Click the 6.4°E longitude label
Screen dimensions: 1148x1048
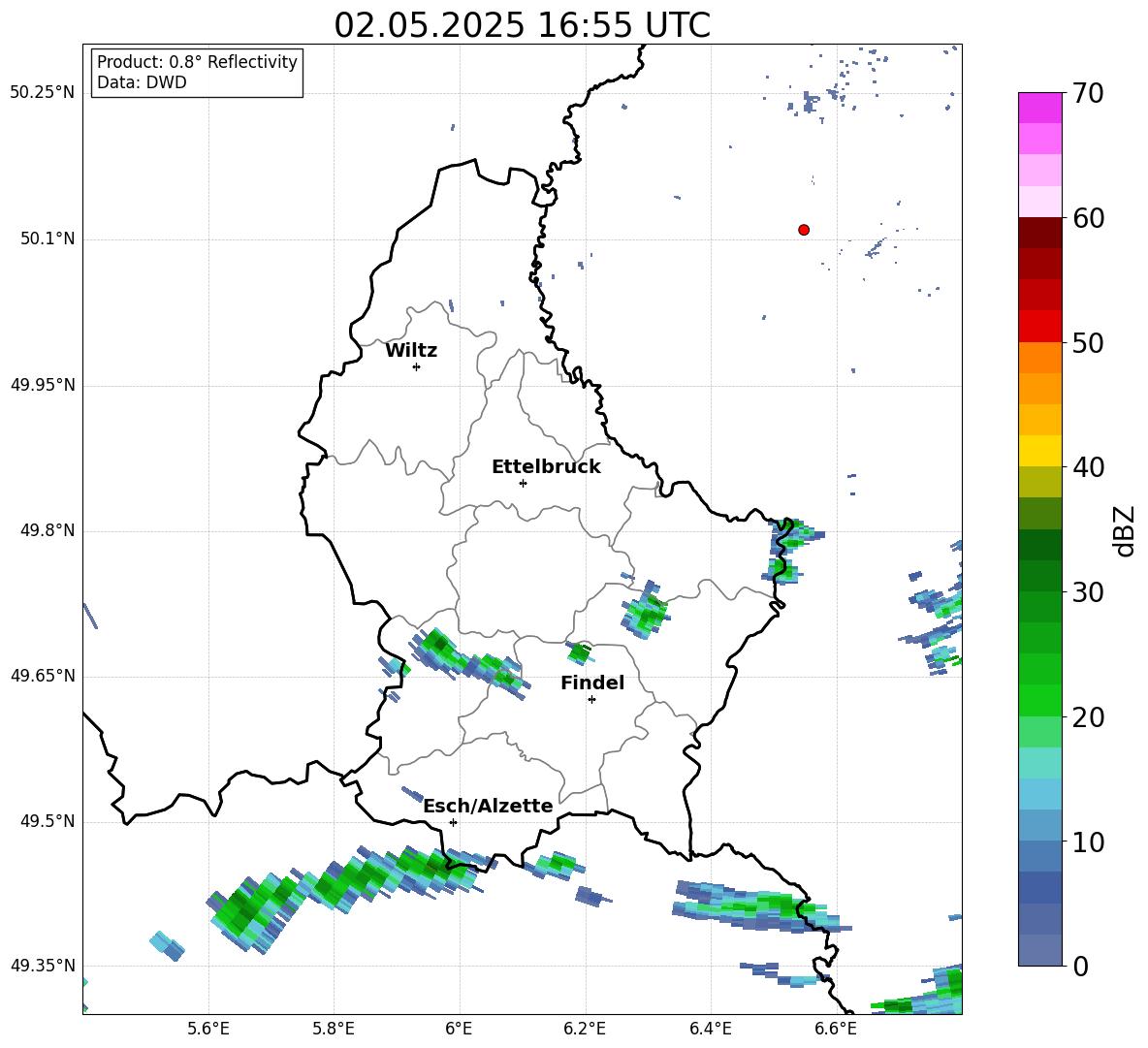tap(710, 1029)
